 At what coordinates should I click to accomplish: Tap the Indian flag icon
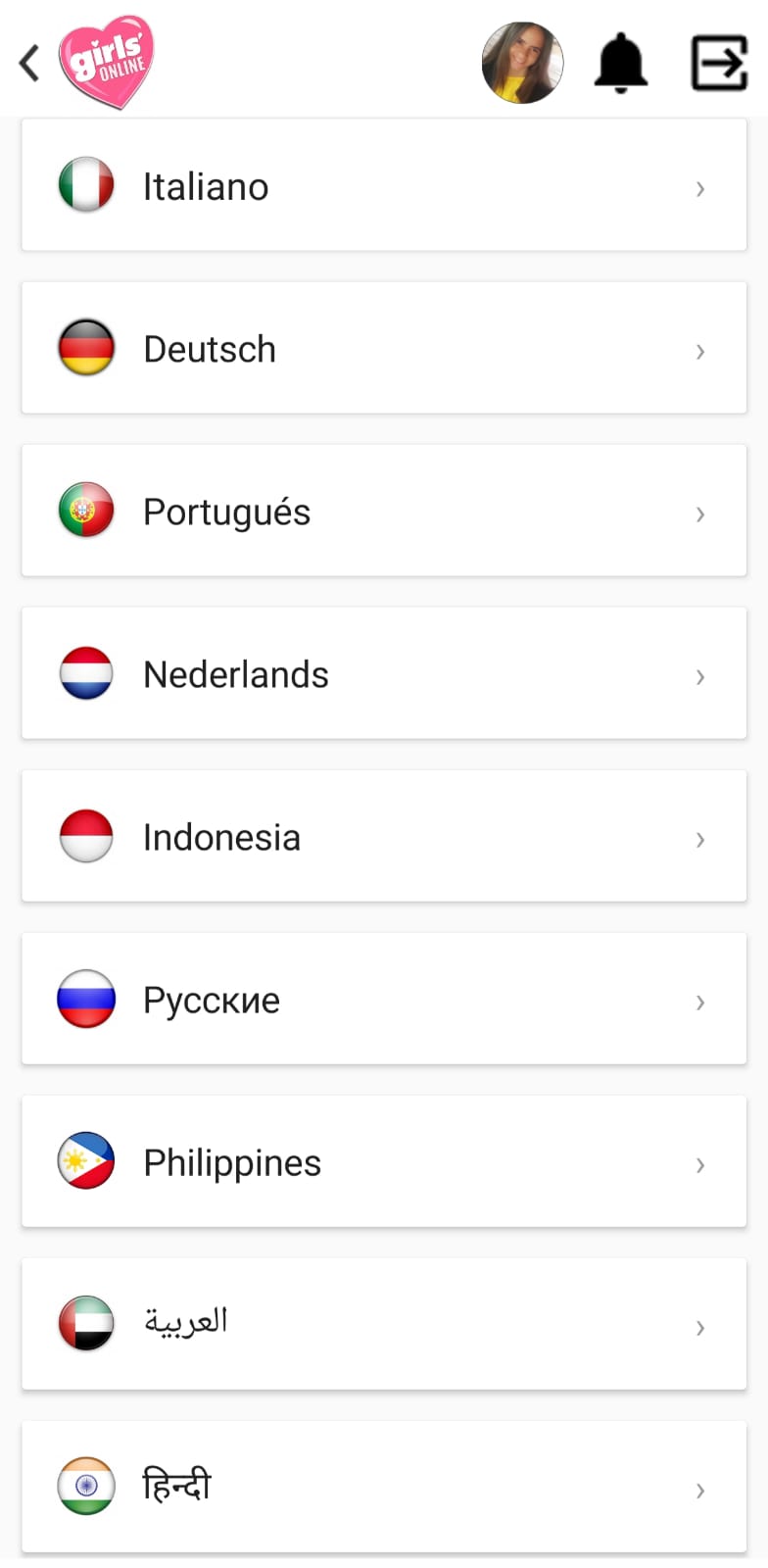click(x=86, y=1487)
